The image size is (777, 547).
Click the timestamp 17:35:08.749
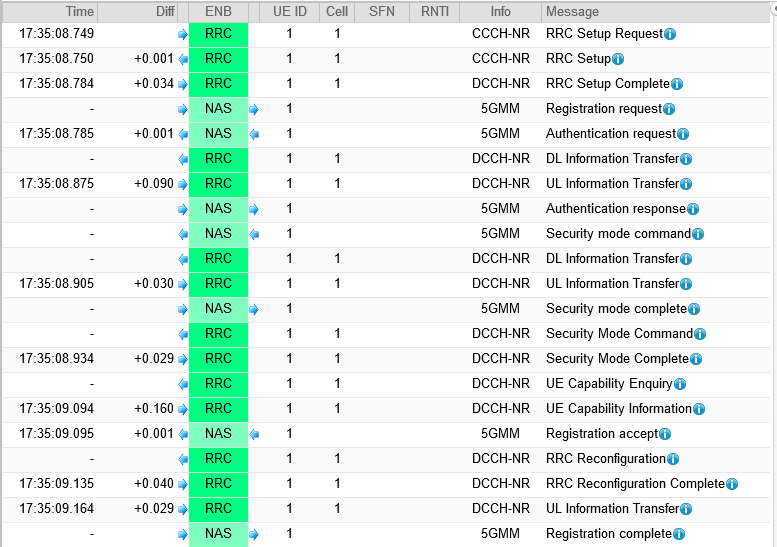pos(56,34)
